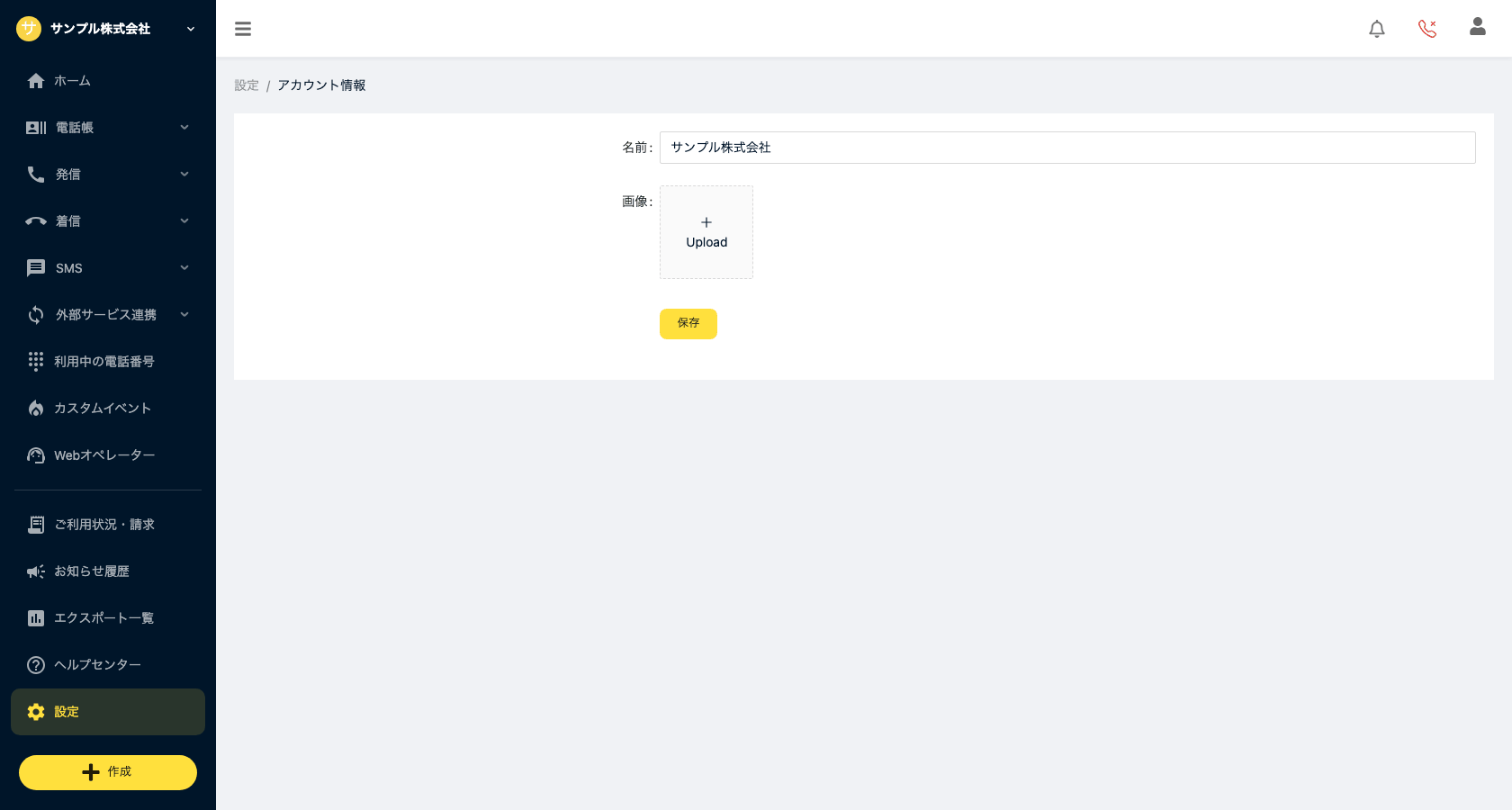Click the 保存 save button
This screenshot has width=1512, height=810.
pos(688,324)
